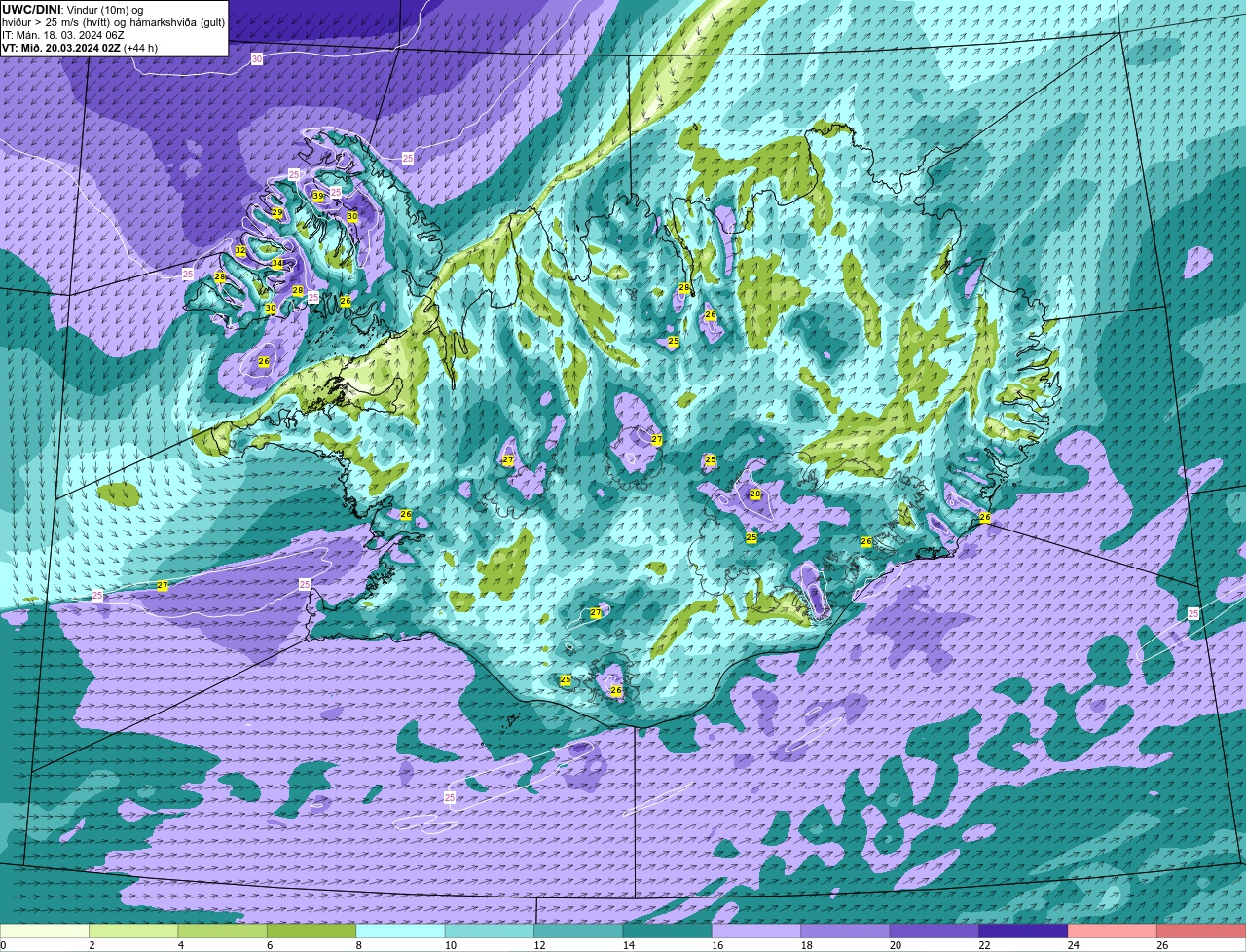
Task: Select the lavender 16–18 m/s legend swatch
Action: [757, 932]
